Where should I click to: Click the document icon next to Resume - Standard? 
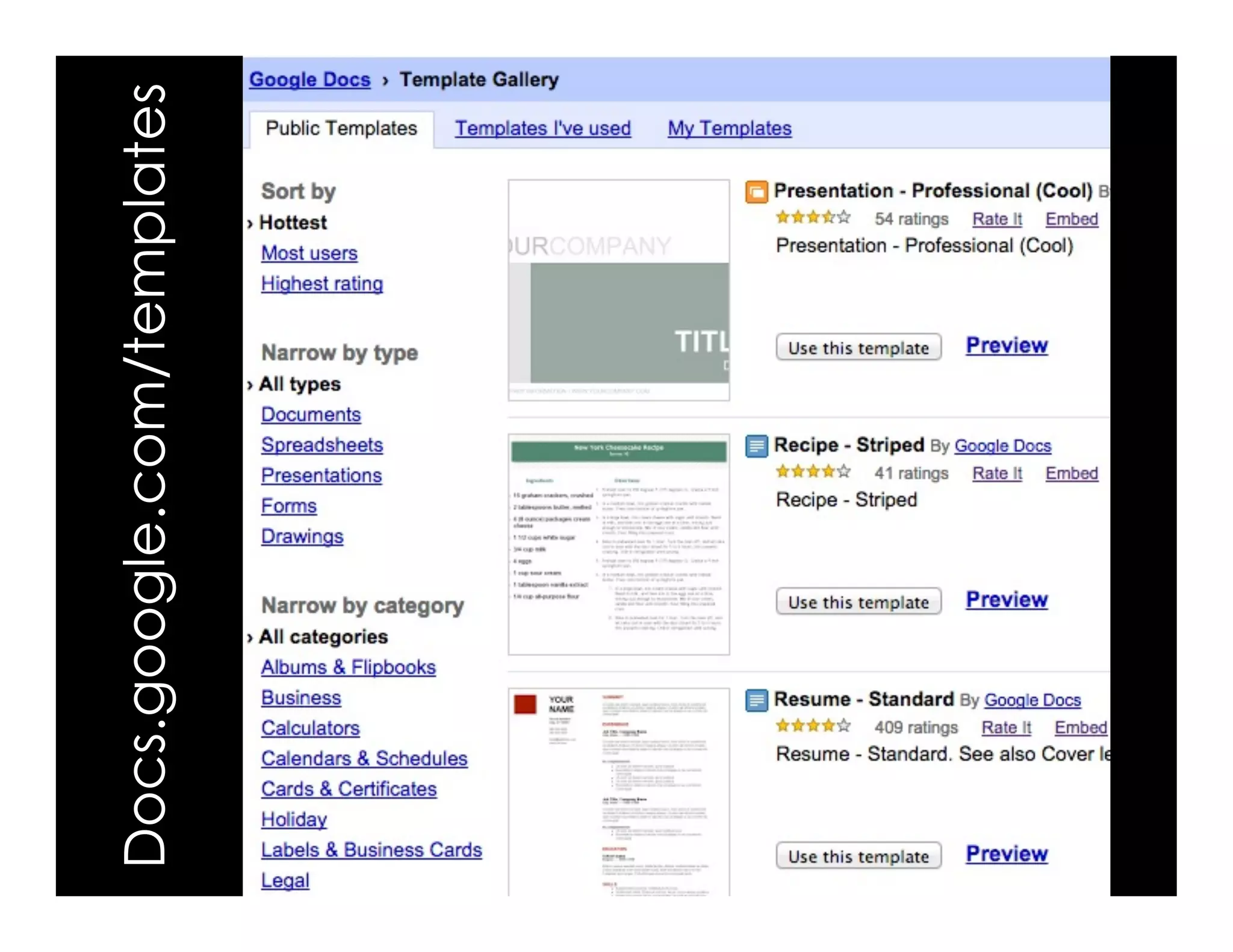tap(756, 700)
